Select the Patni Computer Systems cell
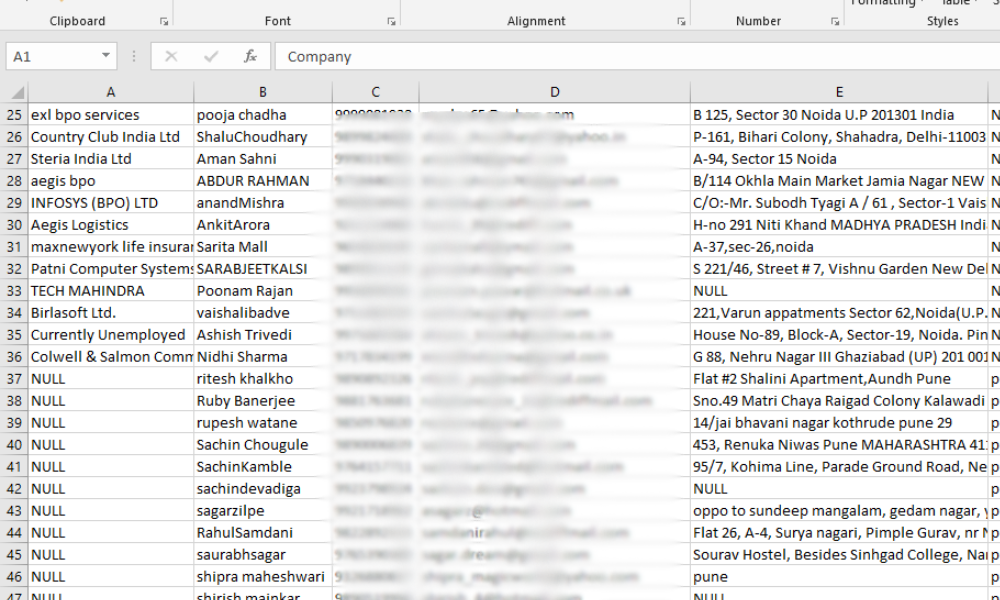Viewport: 1000px width, 600px height. pos(111,269)
